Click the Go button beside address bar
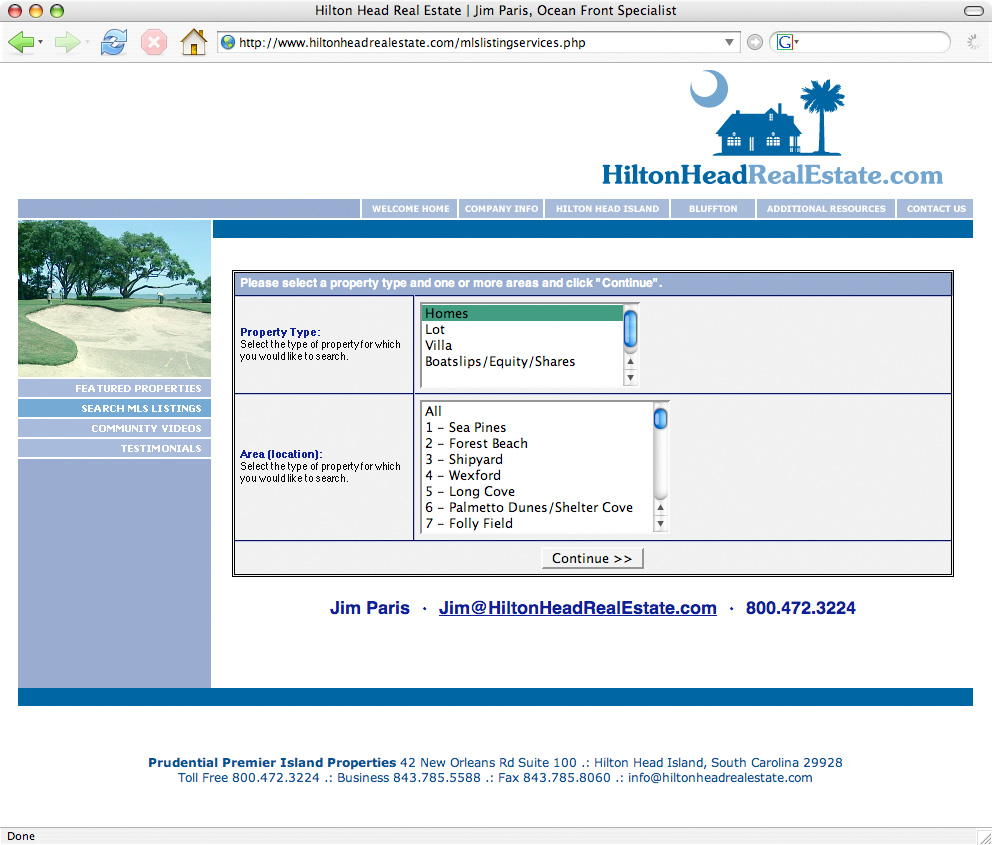 coord(754,42)
